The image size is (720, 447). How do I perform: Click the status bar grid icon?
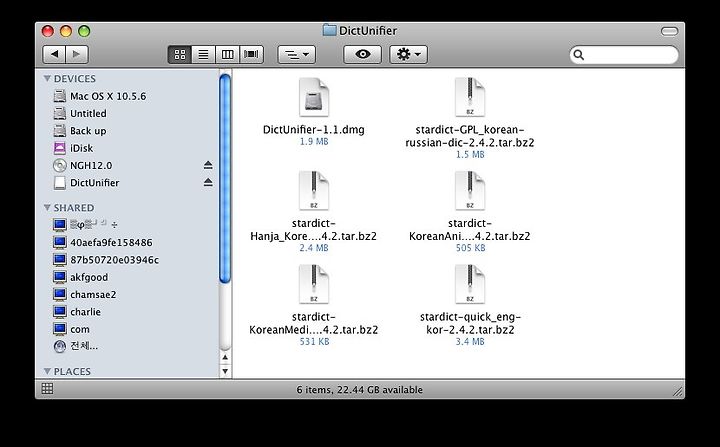click(x=47, y=389)
